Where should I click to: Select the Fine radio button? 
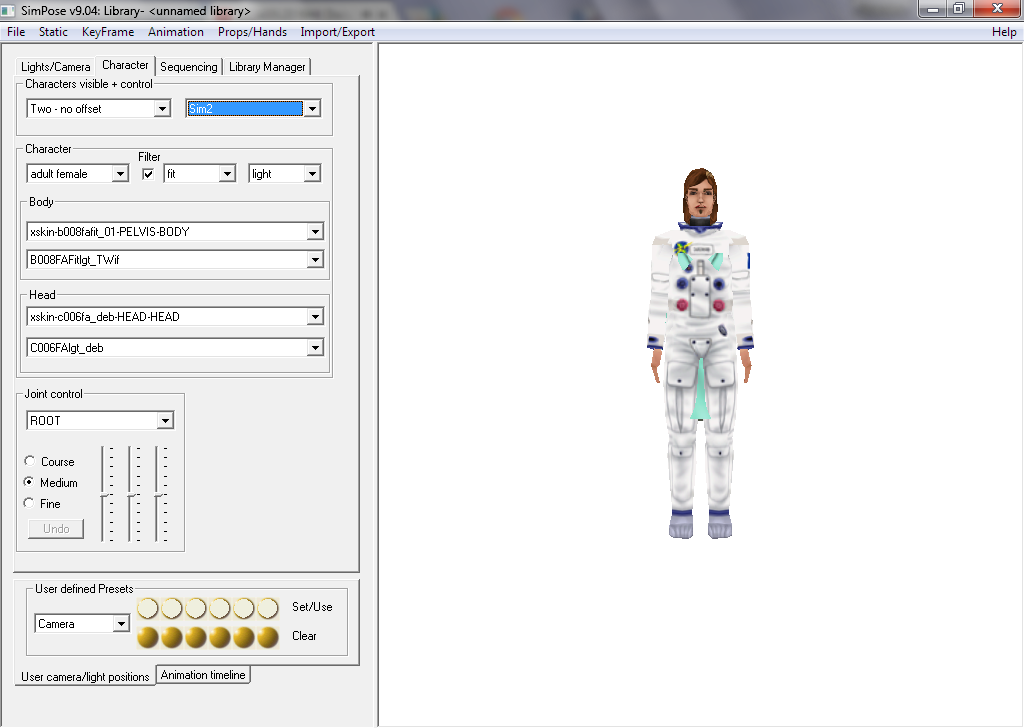(29, 504)
